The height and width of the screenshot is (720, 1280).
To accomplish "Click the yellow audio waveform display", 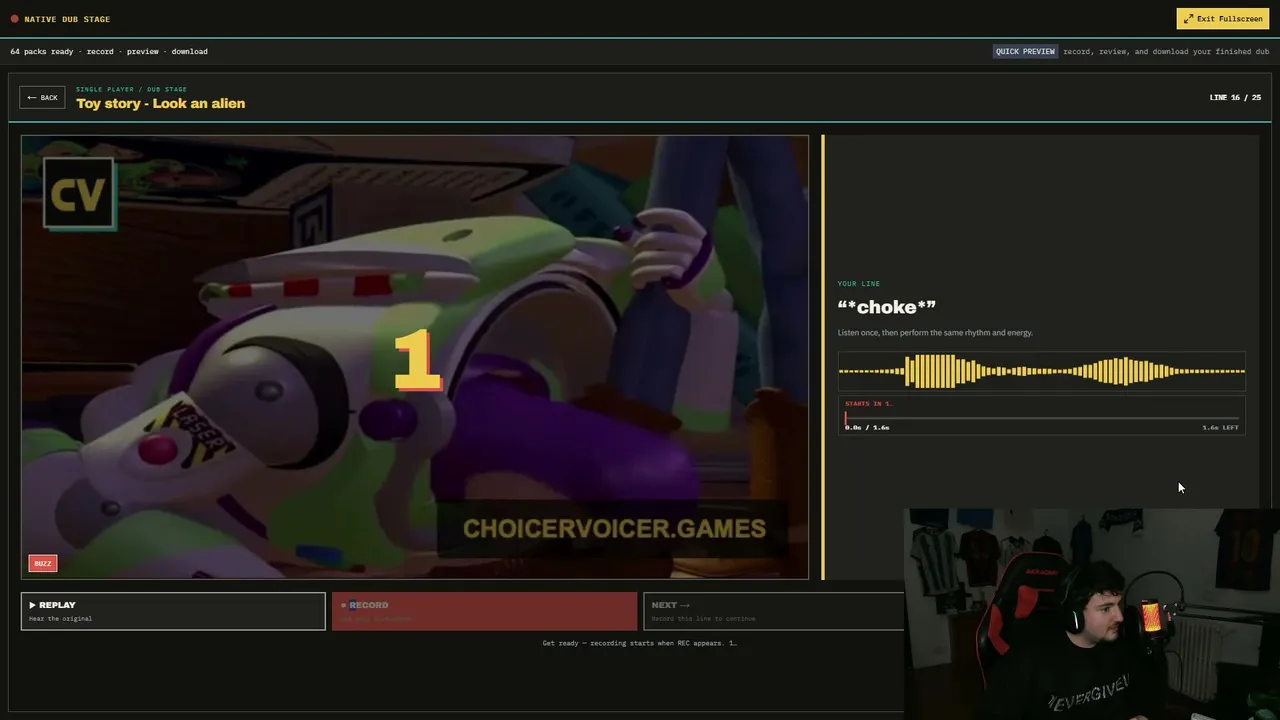I will (1042, 371).
